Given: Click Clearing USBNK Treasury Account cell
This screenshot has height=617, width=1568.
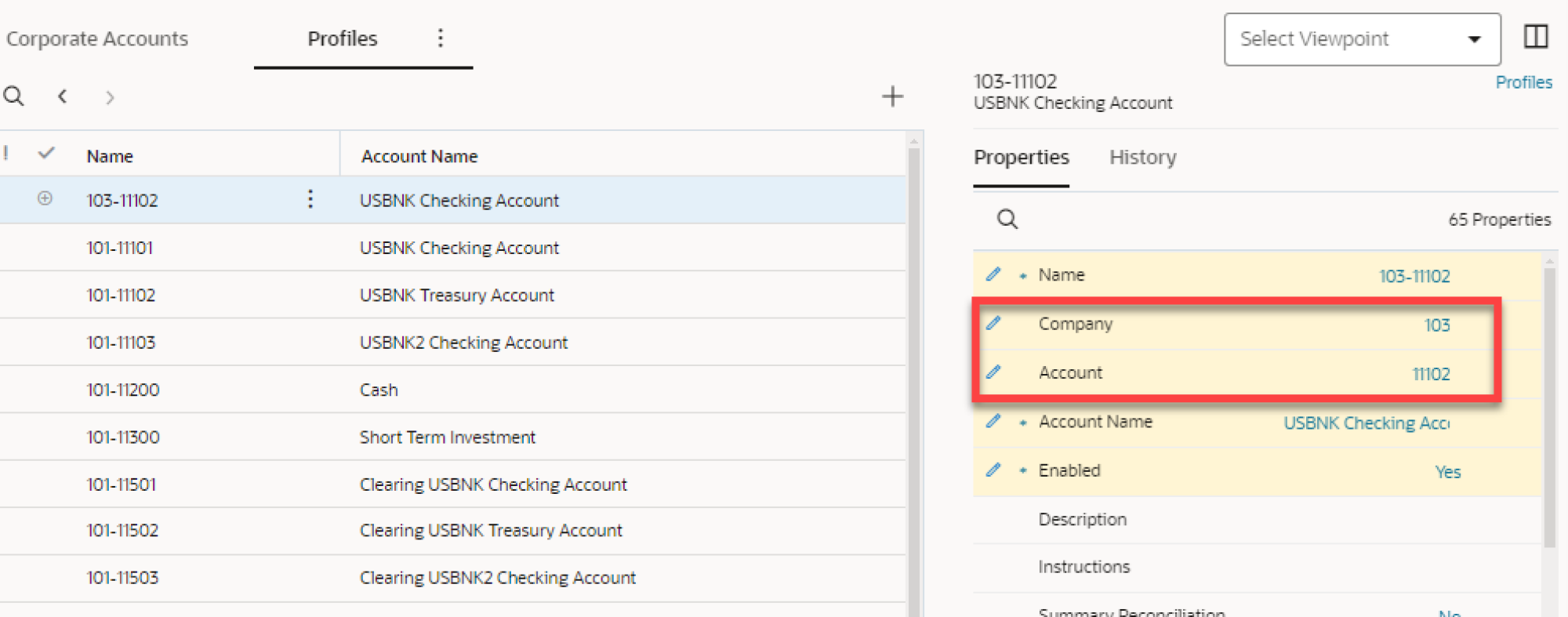Looking at the screenshot, I should click(491, 530).
